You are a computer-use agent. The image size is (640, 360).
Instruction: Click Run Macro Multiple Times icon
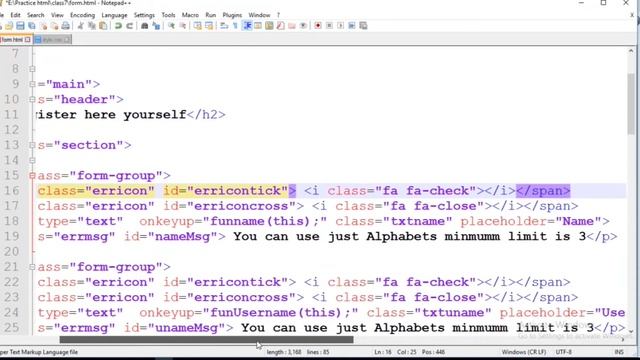click(352, 26)
